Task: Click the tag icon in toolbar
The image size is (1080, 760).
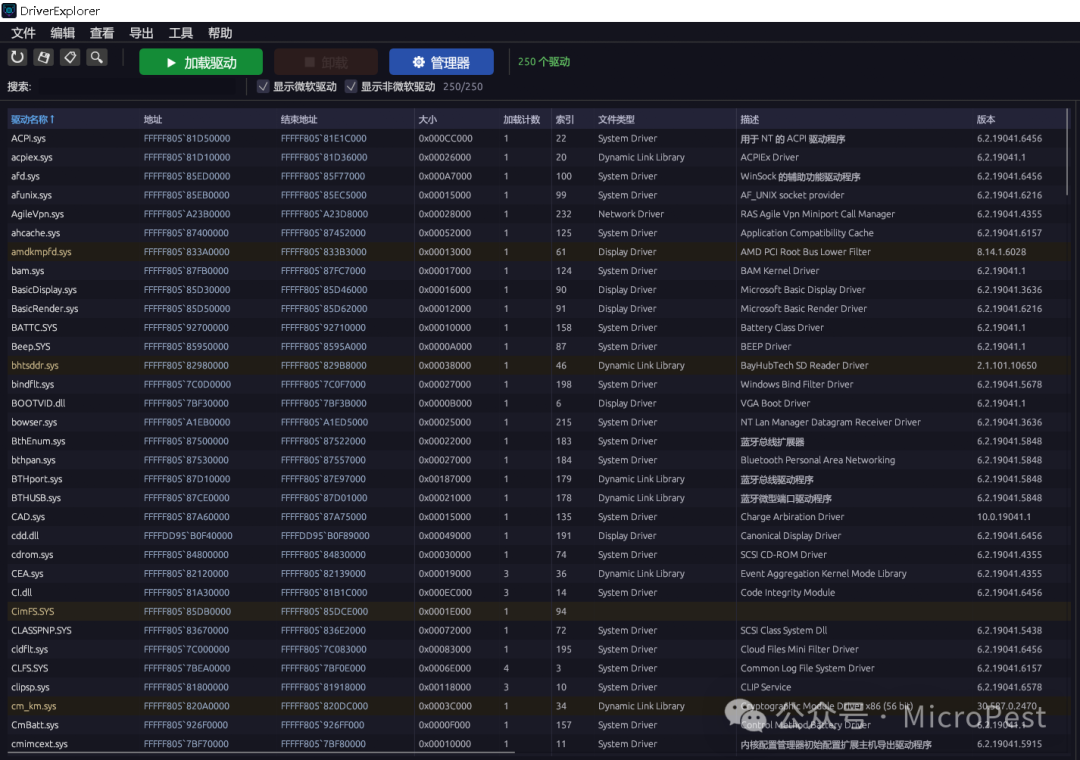Action: click(x=70, y=58)
